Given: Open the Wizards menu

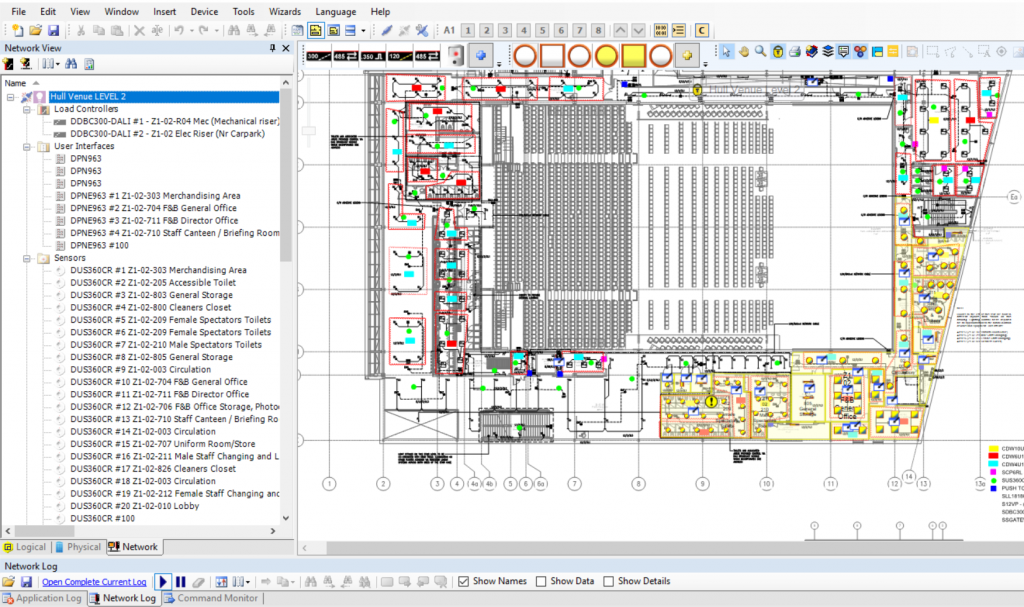Looking at the screenshot, I should (284, 11).
